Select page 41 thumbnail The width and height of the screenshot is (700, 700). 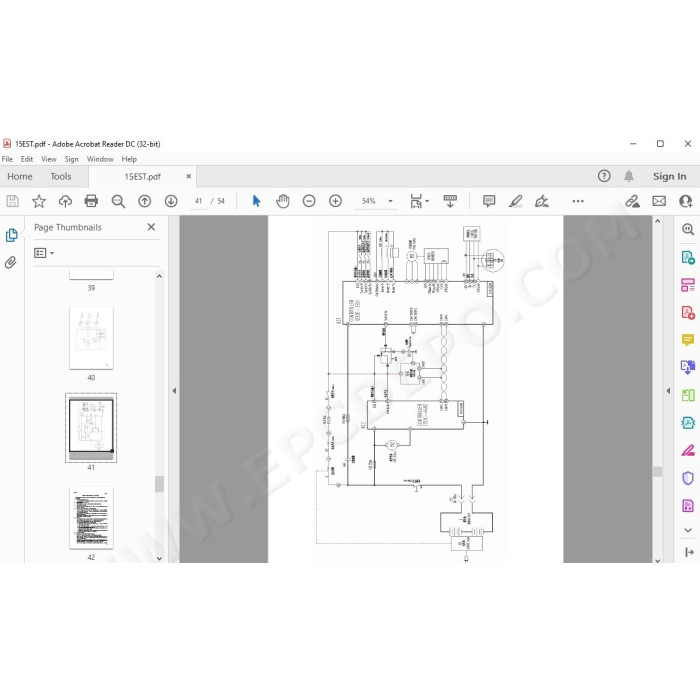[x=91, y=428]
